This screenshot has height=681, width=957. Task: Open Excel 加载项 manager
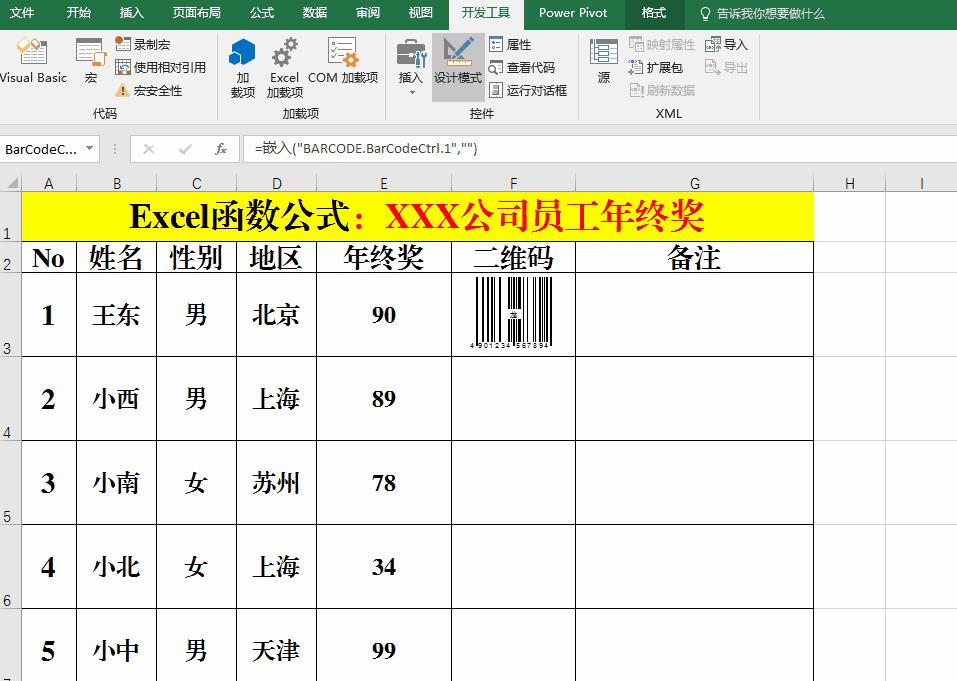(284, 67)
